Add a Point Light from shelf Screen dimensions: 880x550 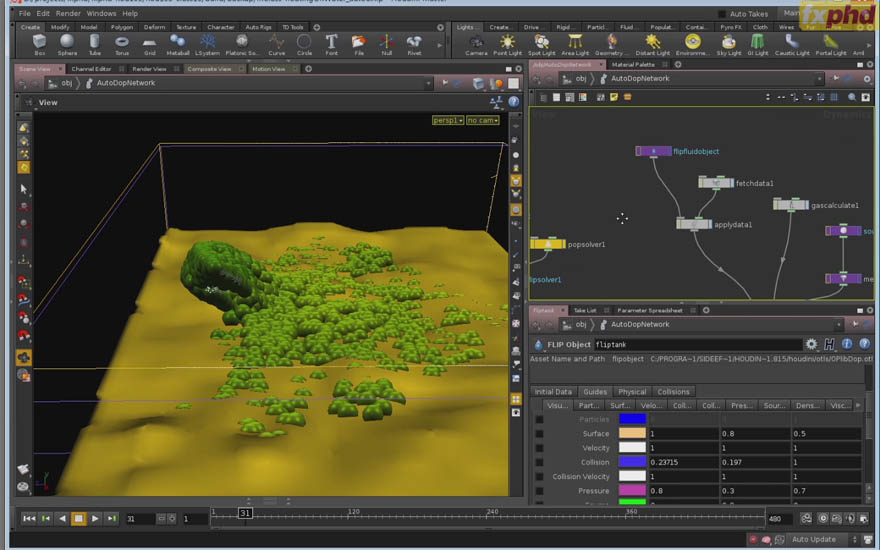tap(507, 45)
